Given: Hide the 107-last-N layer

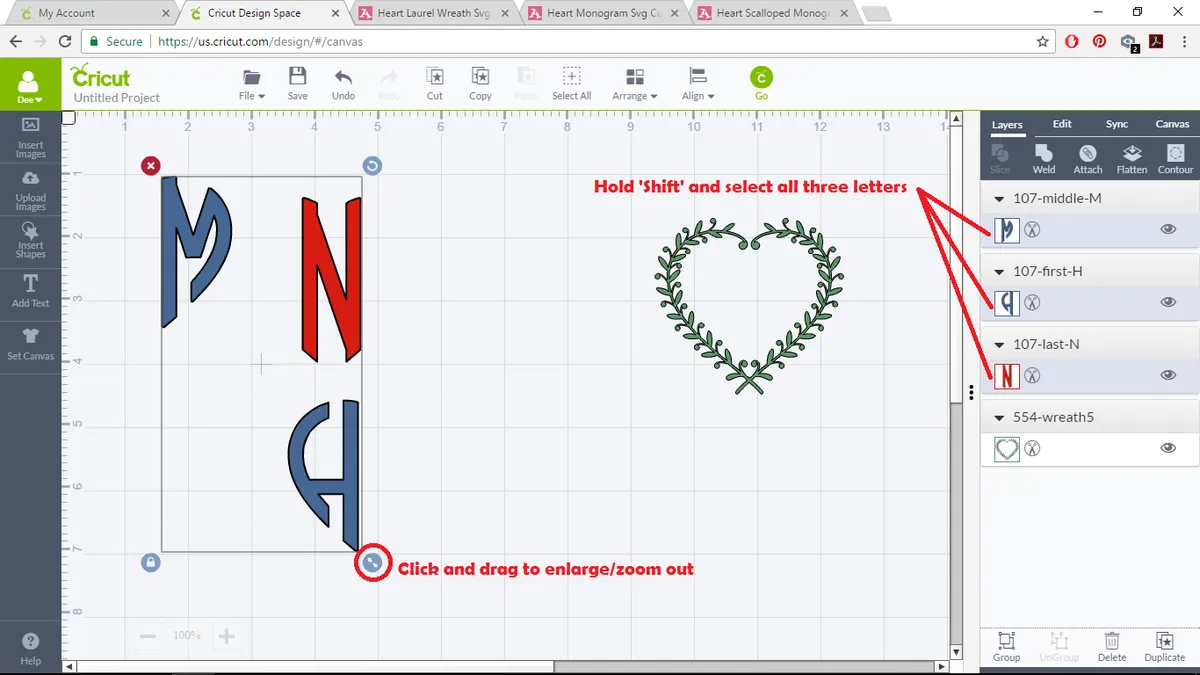Looking at the screenshot, I should coord(1168,375).
